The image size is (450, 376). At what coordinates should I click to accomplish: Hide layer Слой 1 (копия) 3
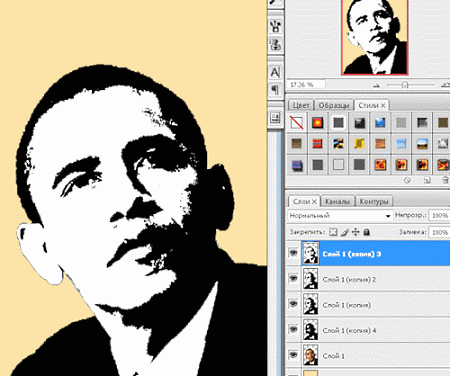pos(293,253)
